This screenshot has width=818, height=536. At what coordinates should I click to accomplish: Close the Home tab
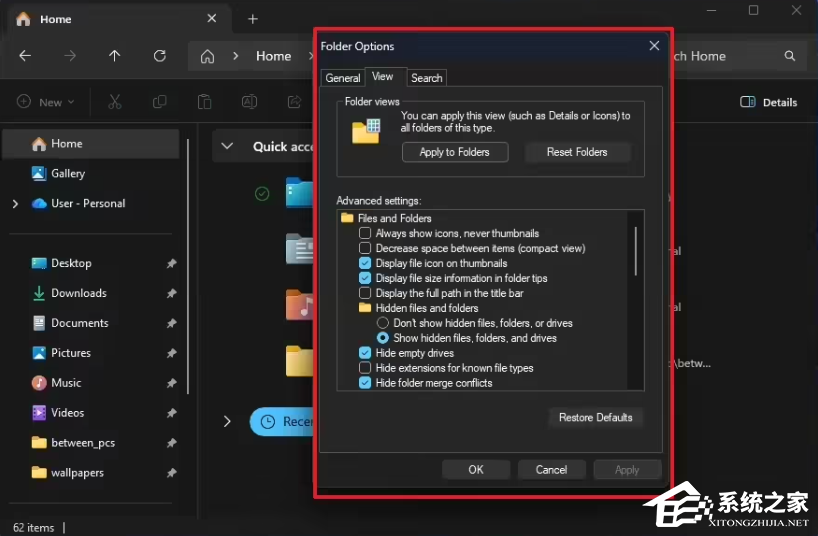click(x=212, y=19)
